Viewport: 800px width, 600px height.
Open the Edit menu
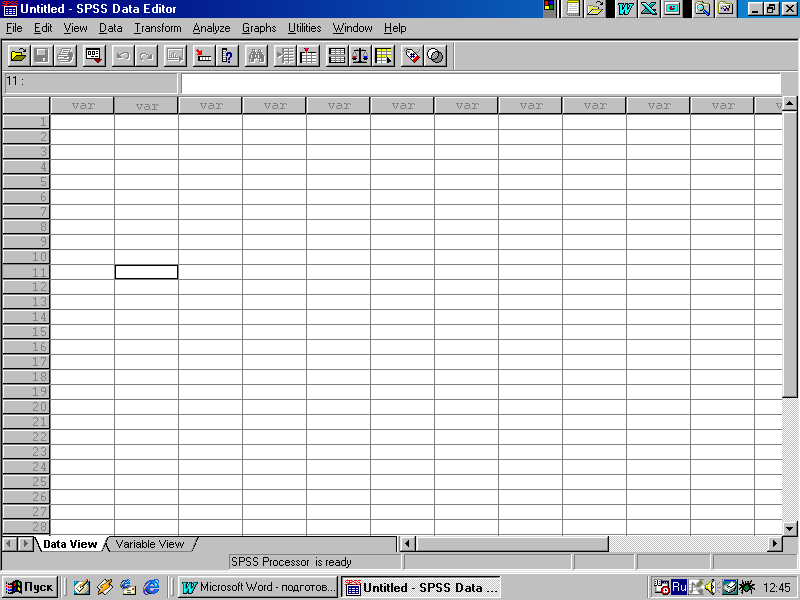click(43, 28)
